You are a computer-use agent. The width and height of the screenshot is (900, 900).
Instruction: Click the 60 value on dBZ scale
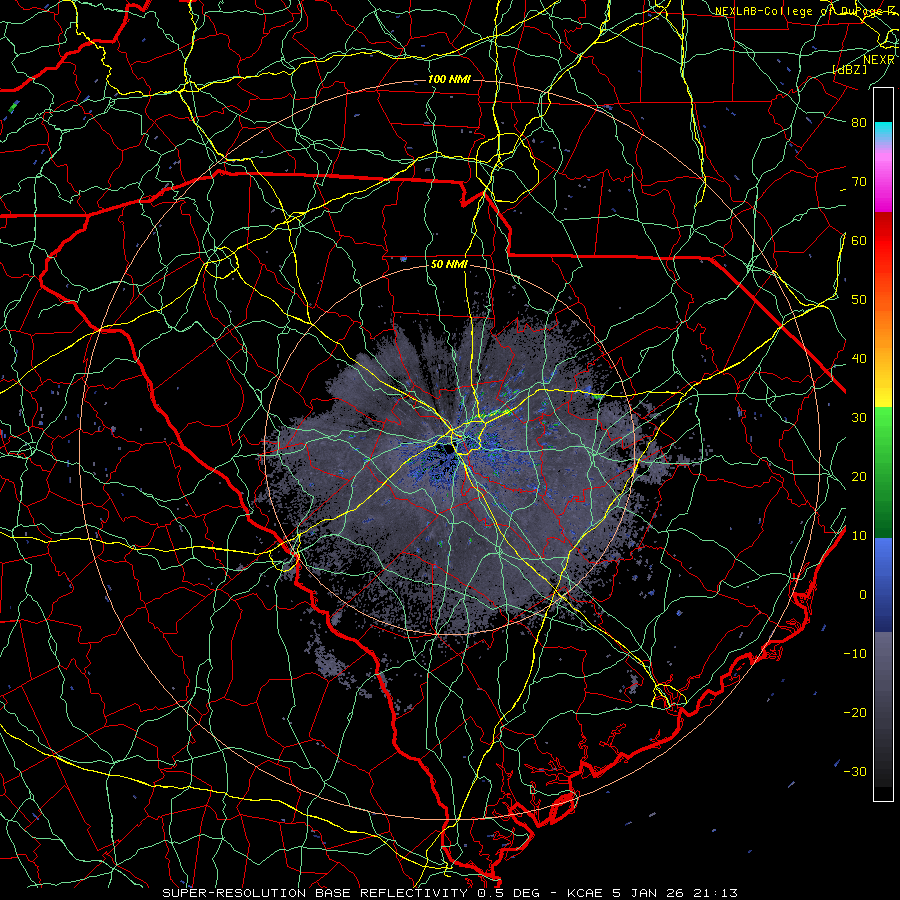pos(859,240)
